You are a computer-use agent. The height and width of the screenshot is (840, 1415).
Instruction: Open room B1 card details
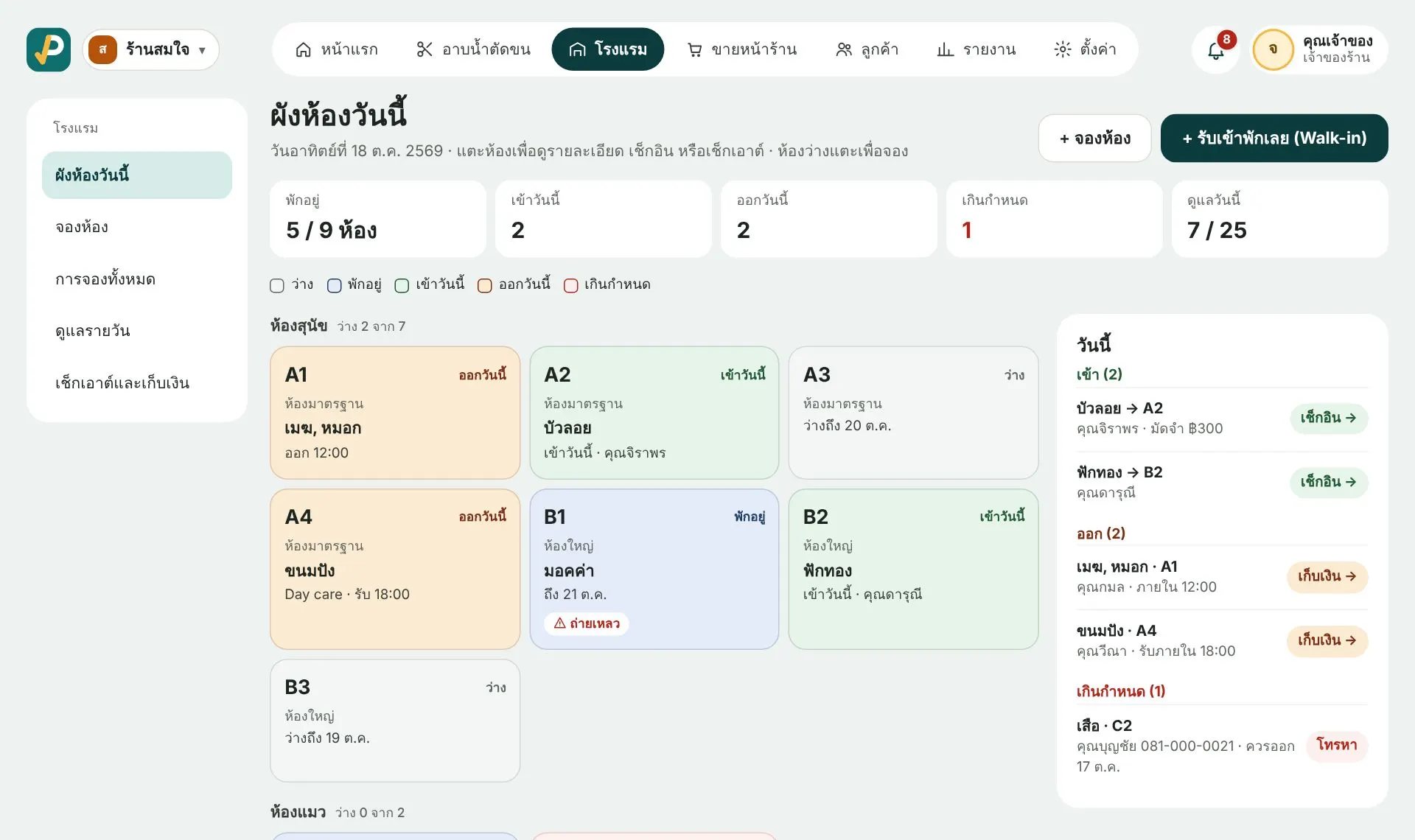tap(654, 569)
